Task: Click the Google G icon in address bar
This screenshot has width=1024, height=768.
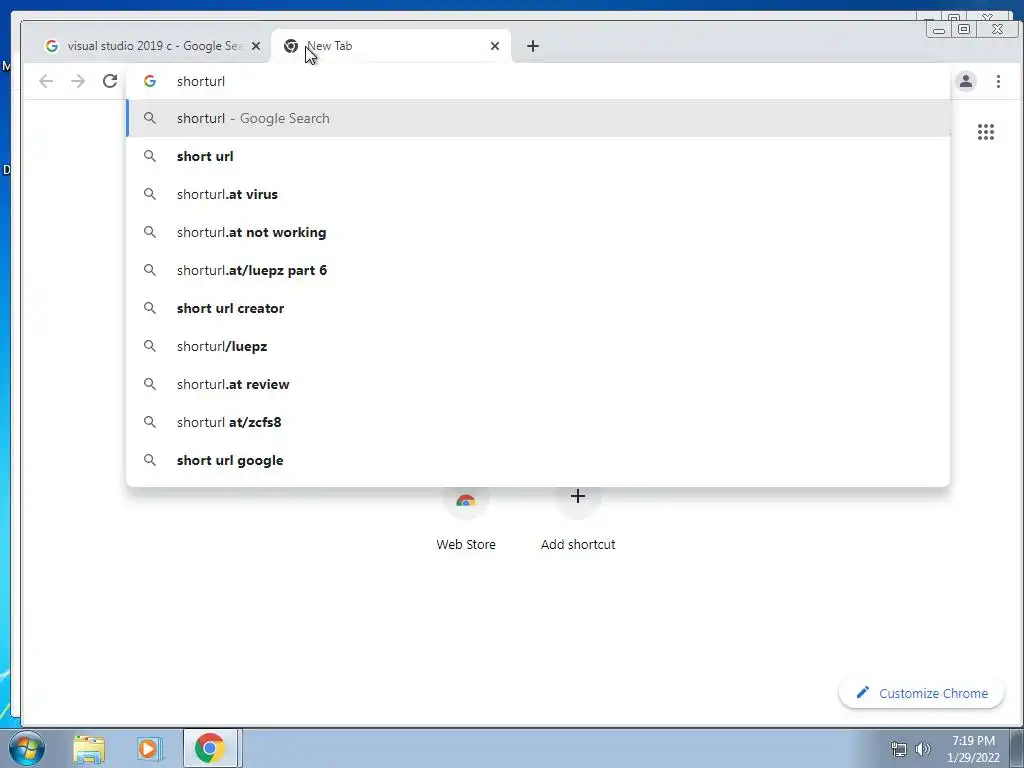Action: click(150, 81)
